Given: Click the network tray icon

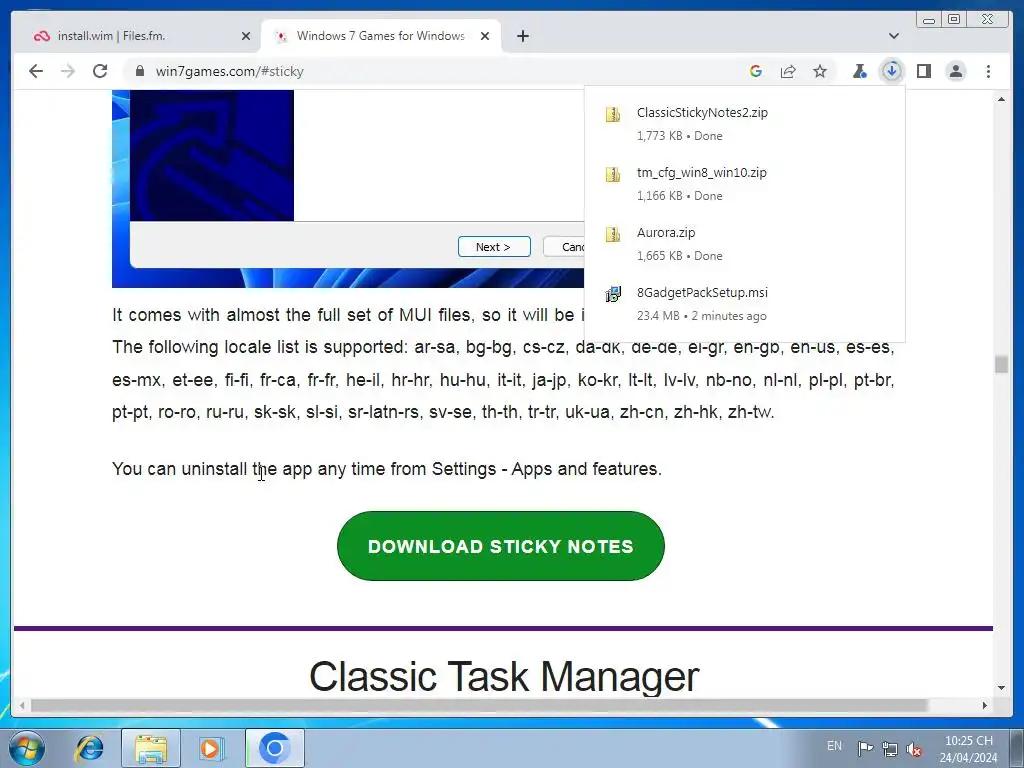Looking at the screenshot, I should tap(889, 748).
